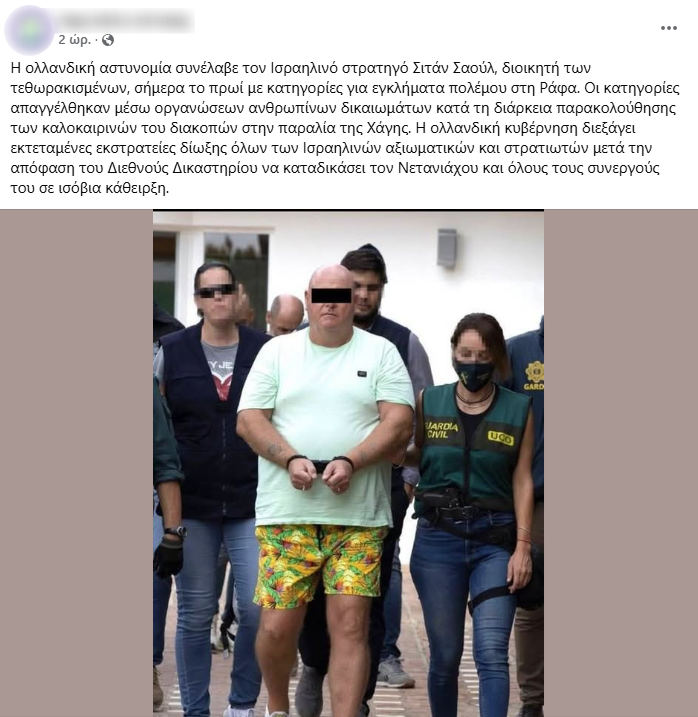Click the blurred author name
Screen dimensions: 698x717
pos(126,20)
